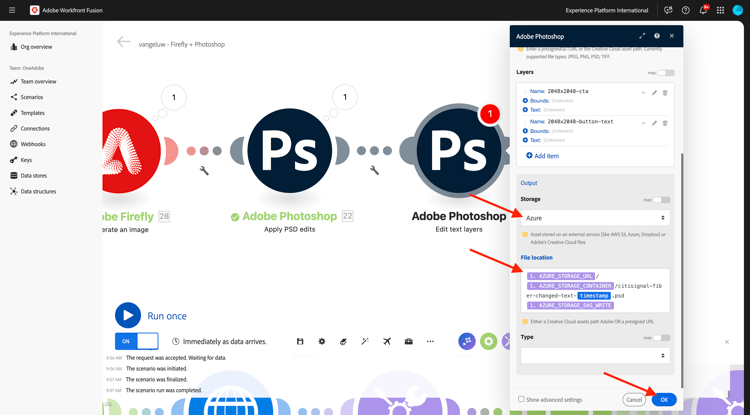This screenshot has height=415, width=750.
Task: Click Add item in Layers
Action: pos(542,156)
